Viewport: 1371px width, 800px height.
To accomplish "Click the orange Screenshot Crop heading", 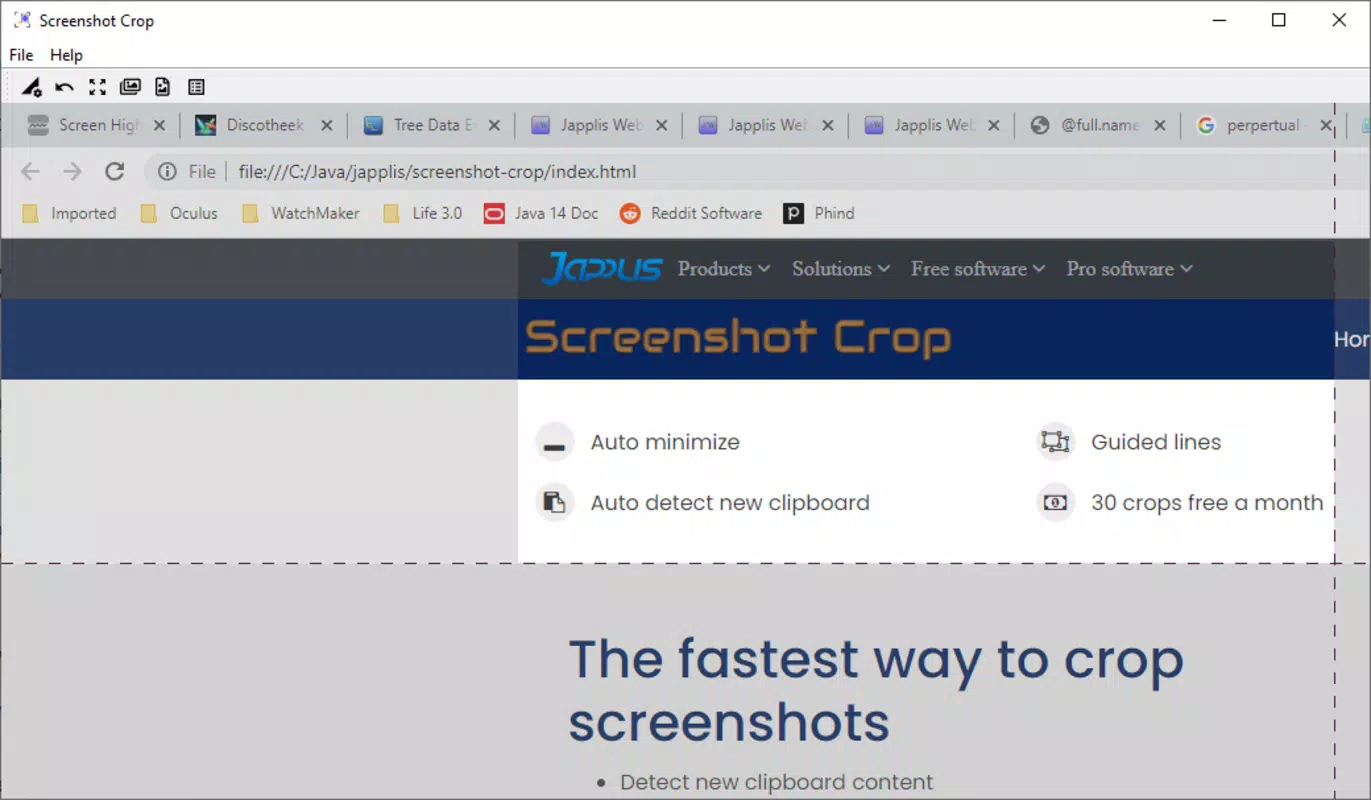I will pos(738,338).
